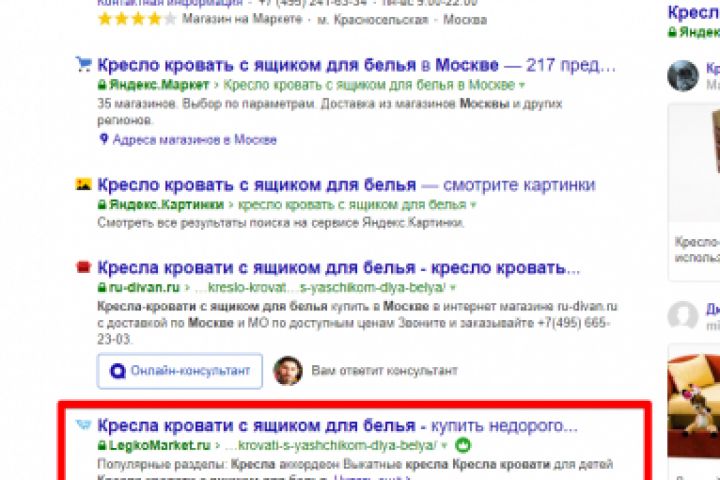Viewport: 720px width, 480px height.
Task: Open the ru-divan.ru result title
Action: pyautogui.click(x=338, y=268)
